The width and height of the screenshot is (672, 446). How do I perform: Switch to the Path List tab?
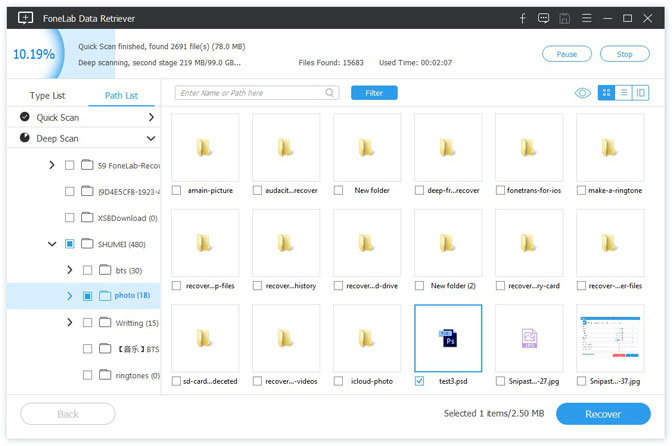[121, 96]
